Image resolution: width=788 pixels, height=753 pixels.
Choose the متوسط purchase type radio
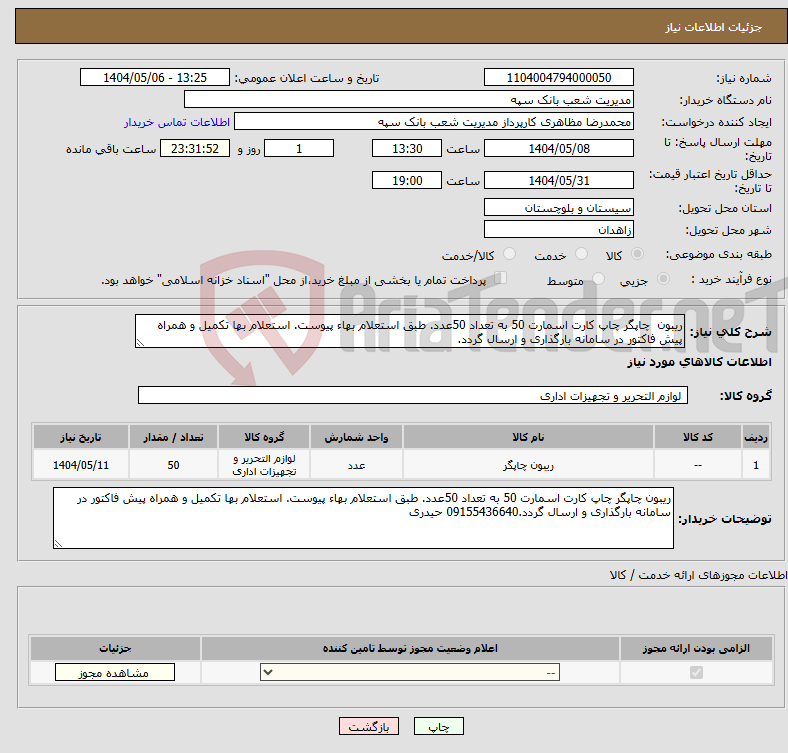(x=597, y=281)
